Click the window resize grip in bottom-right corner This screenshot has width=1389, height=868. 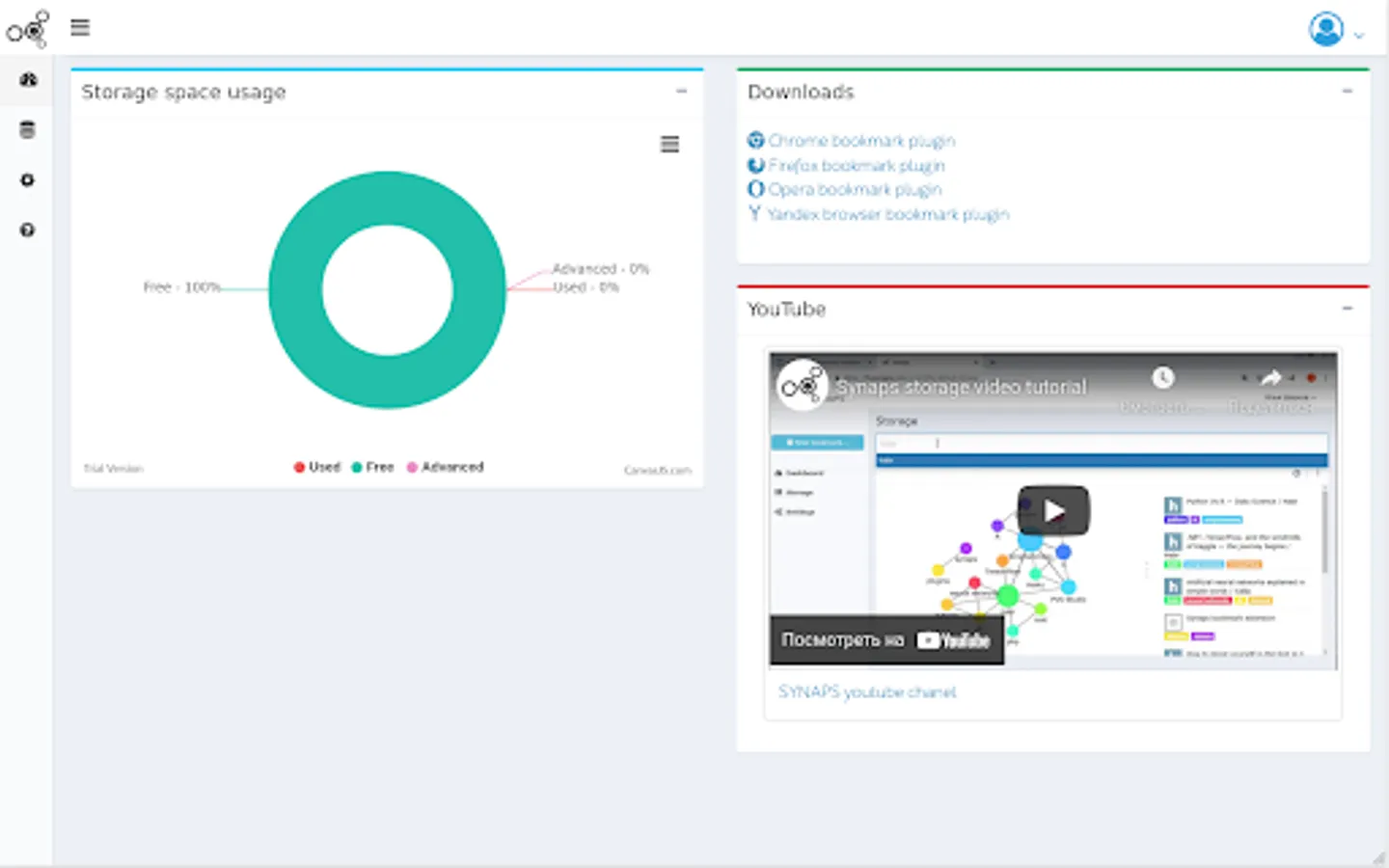coord(1379,858)
